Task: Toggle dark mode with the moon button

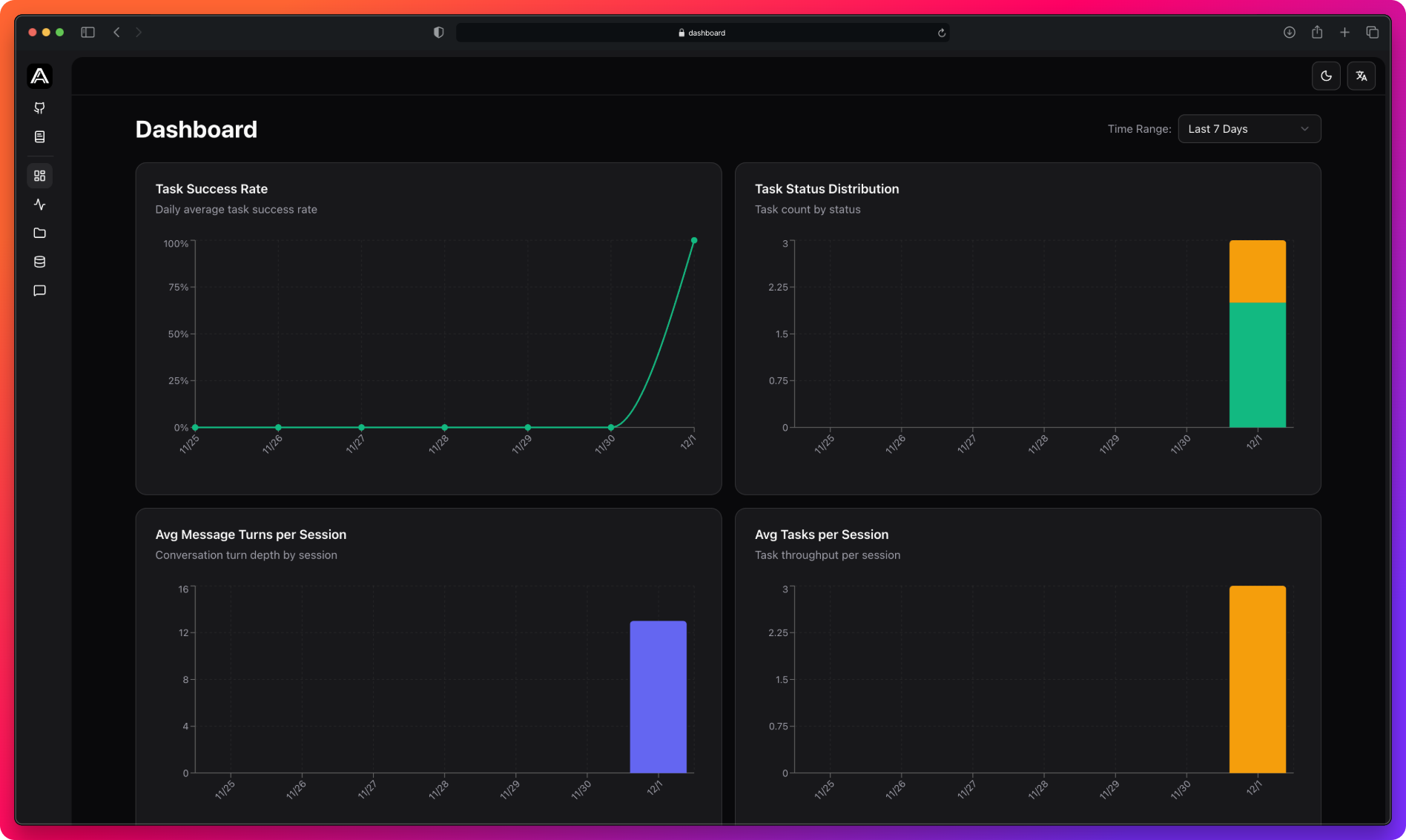Action: 1326,75
